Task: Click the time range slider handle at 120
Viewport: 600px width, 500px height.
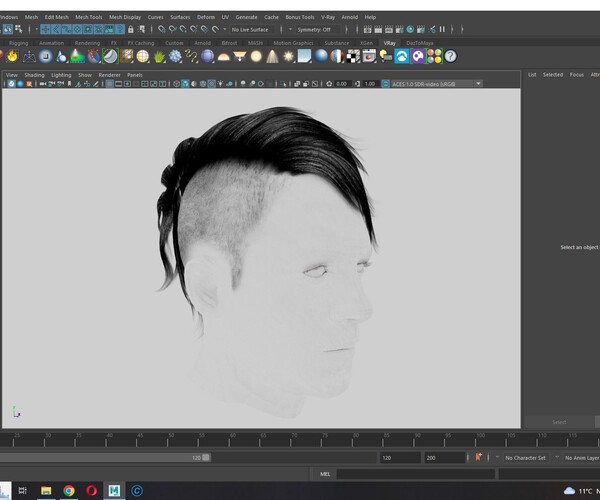Action: click(x=206, y=458)
